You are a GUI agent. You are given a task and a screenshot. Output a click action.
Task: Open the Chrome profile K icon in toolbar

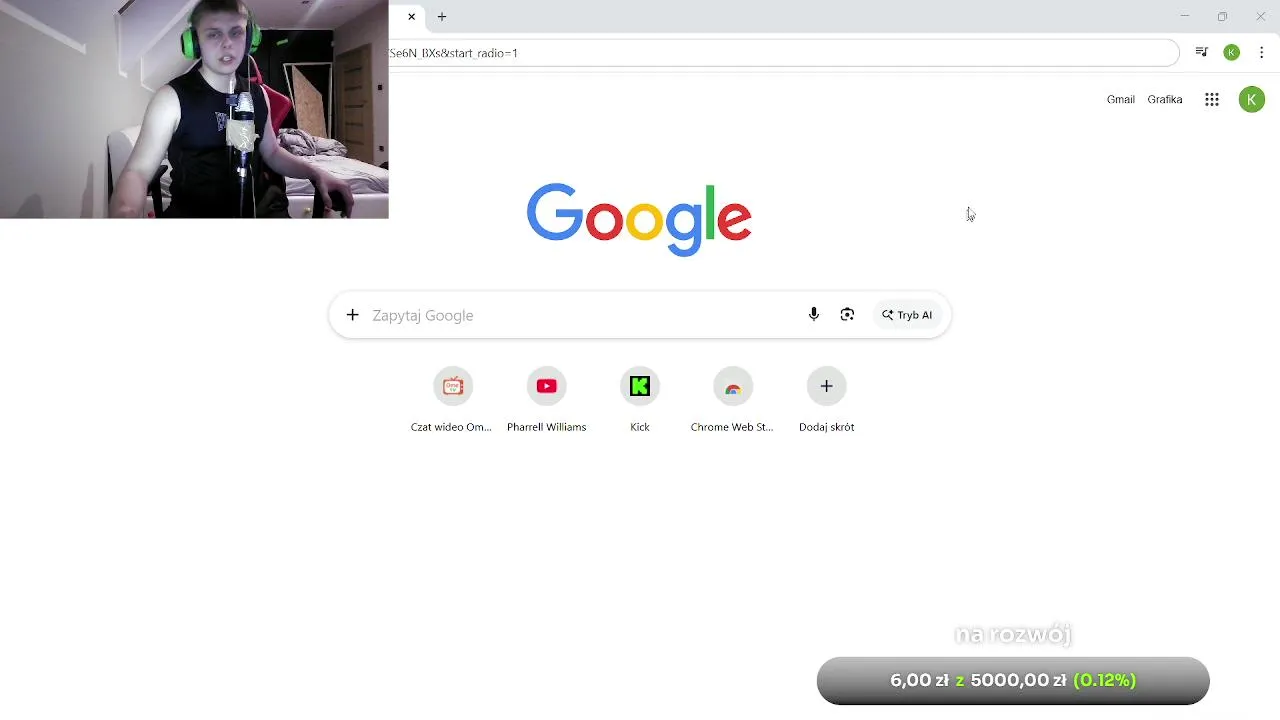[x=1232, y=53]
